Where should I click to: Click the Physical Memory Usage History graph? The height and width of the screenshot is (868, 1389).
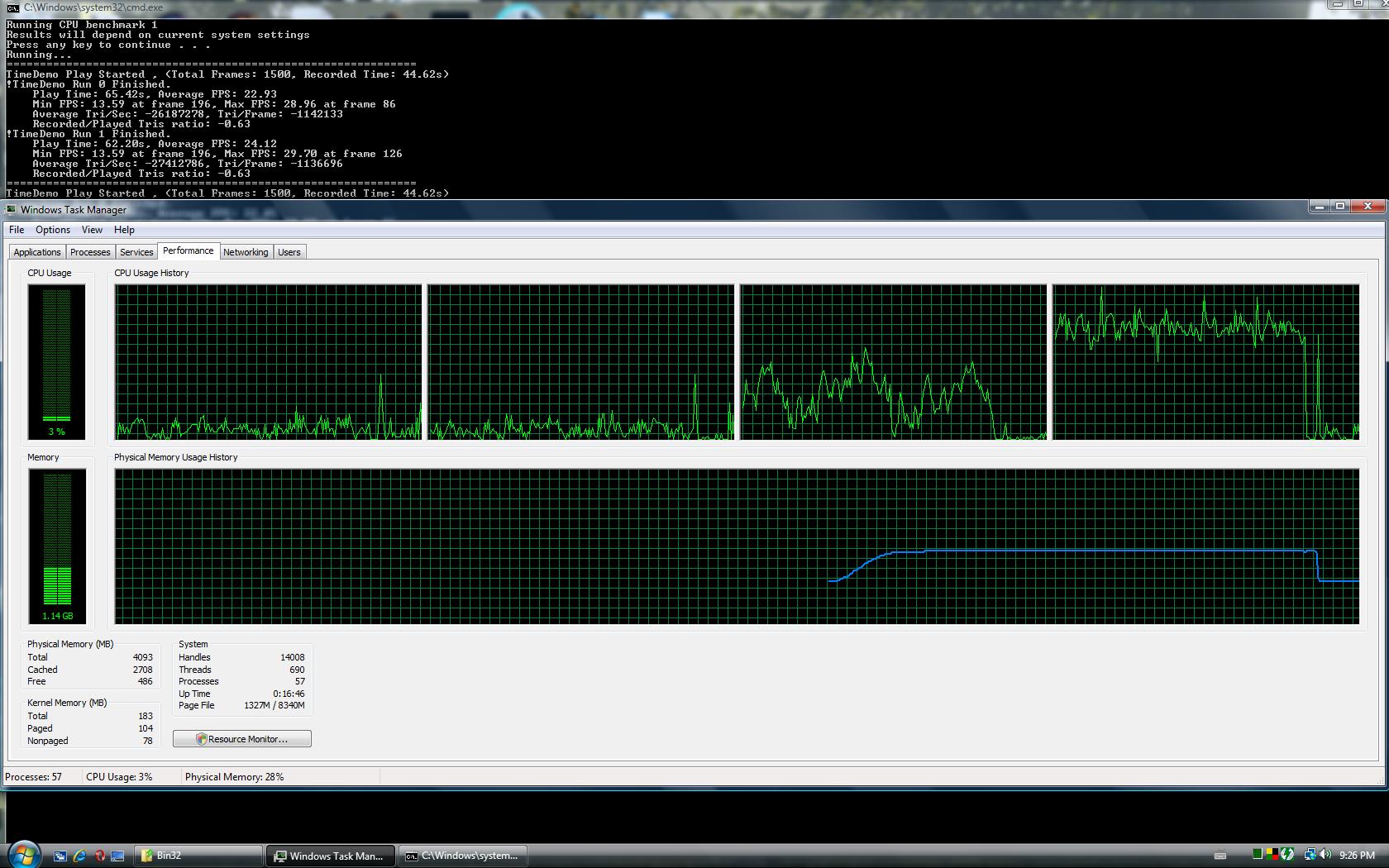(737, 546)
